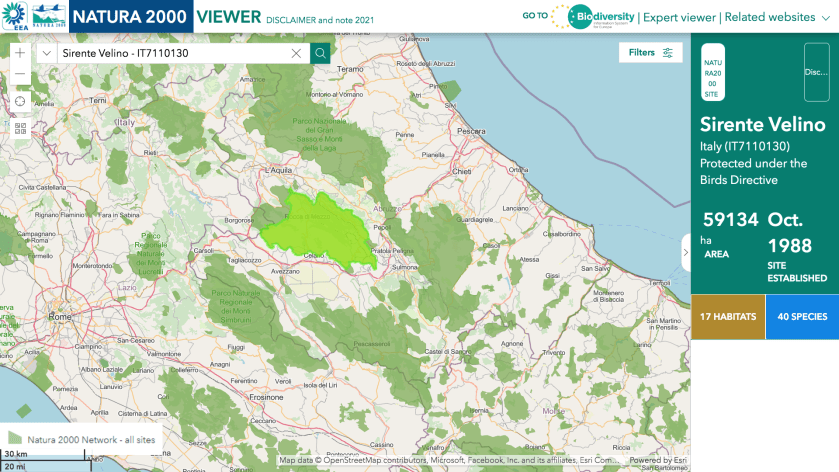Zoom out of the map

point(20,74)
